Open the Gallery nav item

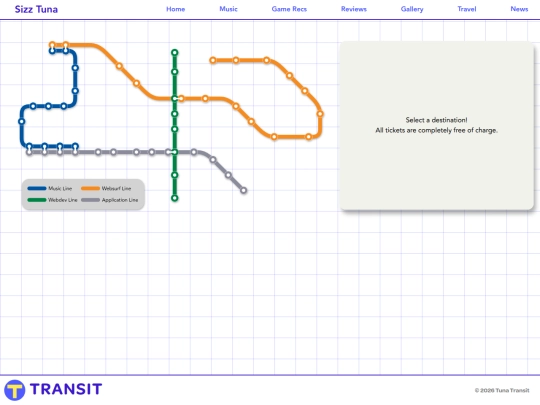point(412,9)
